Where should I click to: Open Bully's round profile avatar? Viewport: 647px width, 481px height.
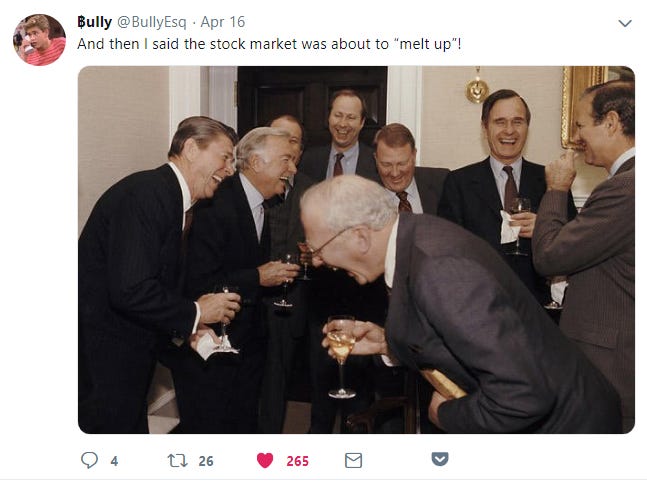click(40, 40)
